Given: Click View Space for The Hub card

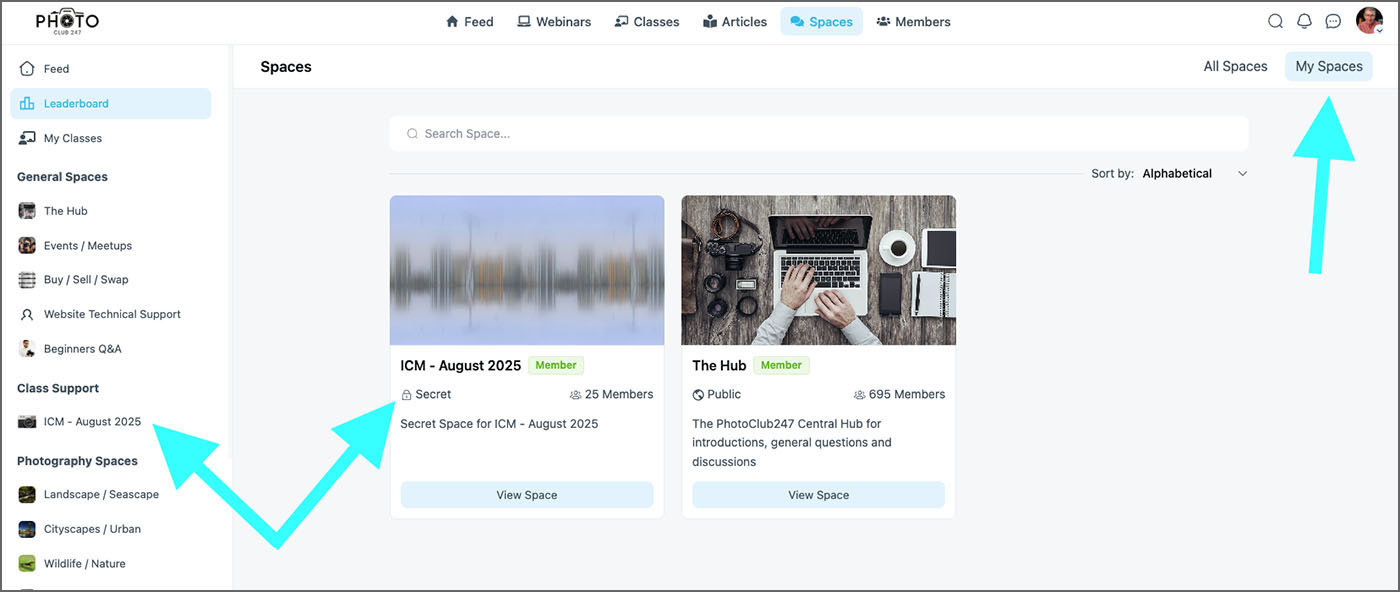Looking at the screenshot, I should (818, 495).
